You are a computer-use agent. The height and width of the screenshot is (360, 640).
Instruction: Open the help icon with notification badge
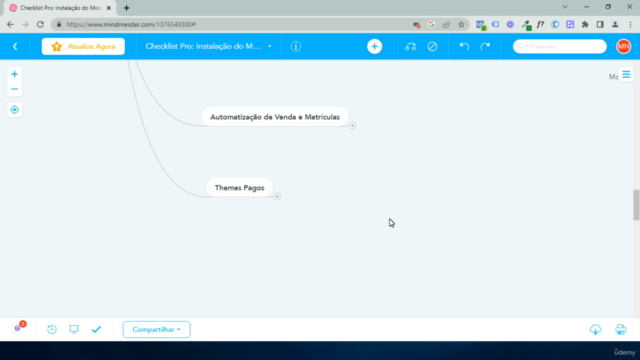[x=18, y=328]
